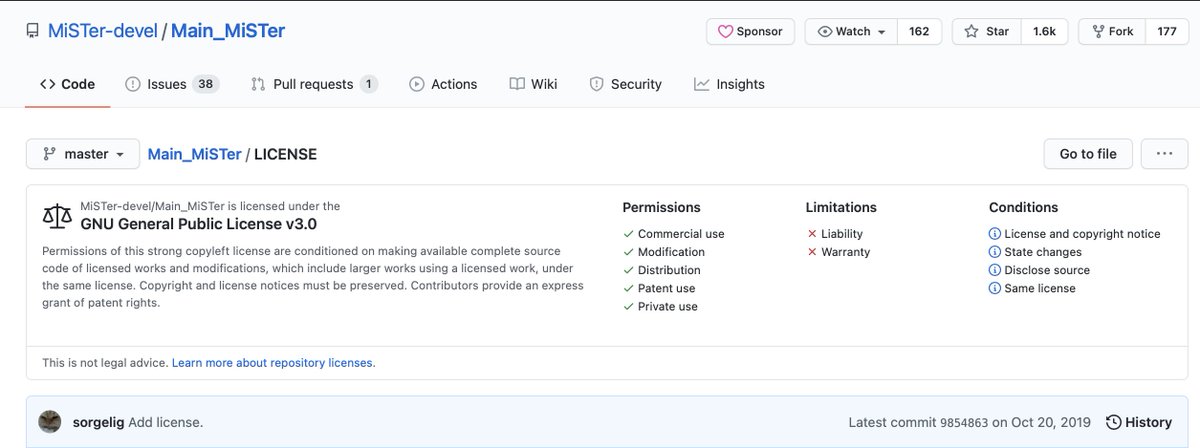This screenshot has height=448, width=1200.
Task: Star the repository
Action: pyautogui.click(x=986, y=31)
